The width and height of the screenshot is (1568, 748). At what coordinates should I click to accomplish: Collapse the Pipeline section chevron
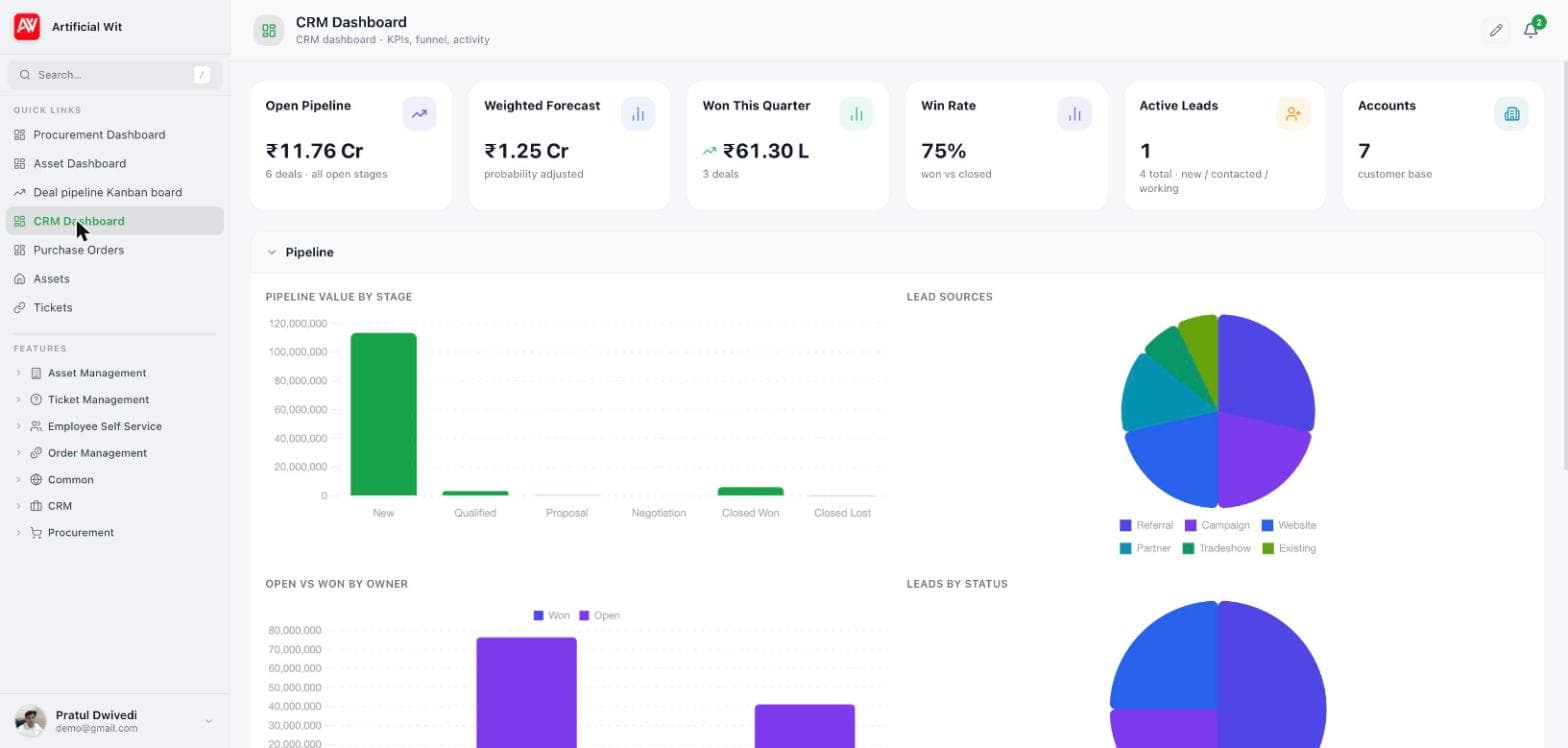[x=271, y=253]
